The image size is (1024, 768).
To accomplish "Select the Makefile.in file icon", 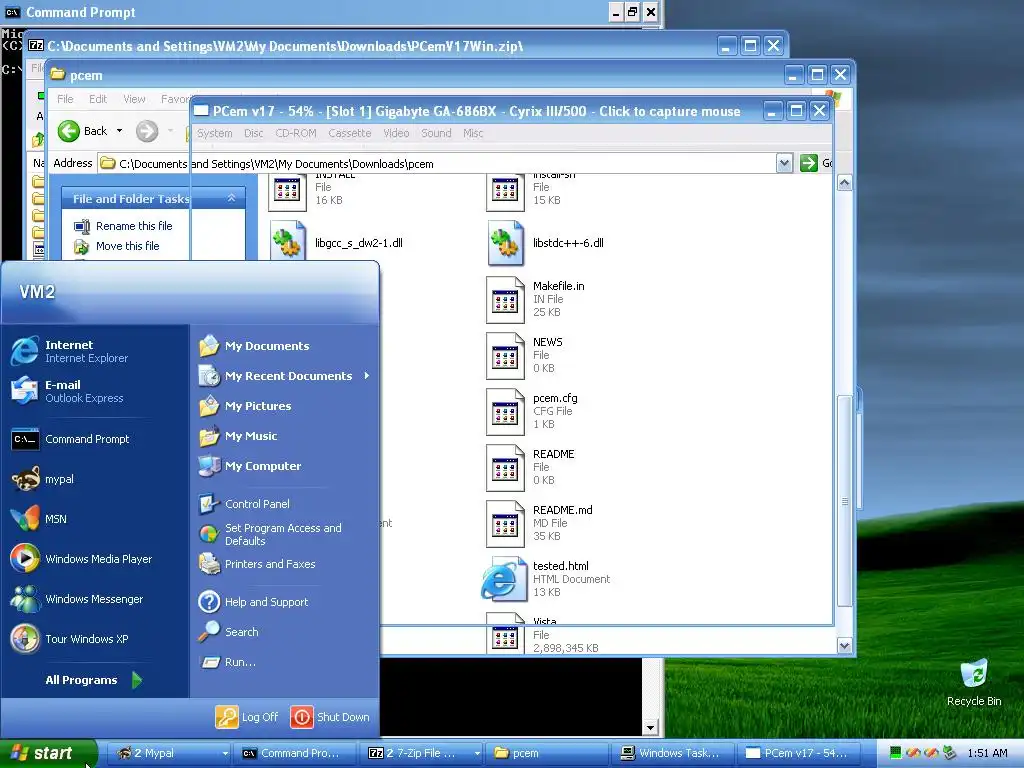I will point(505,300).
